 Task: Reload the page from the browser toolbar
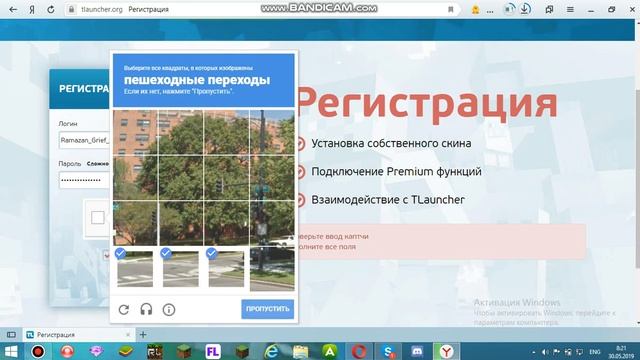coord(51,9)
